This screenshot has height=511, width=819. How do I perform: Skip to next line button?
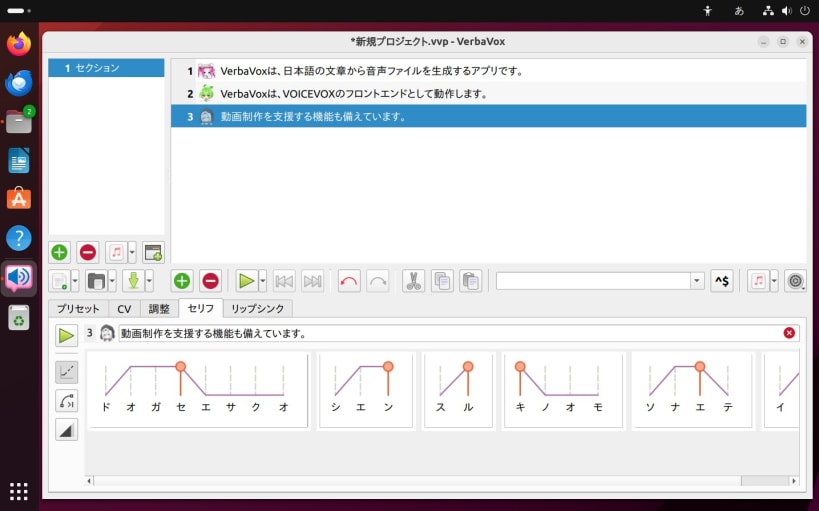[x=313, y=281]
